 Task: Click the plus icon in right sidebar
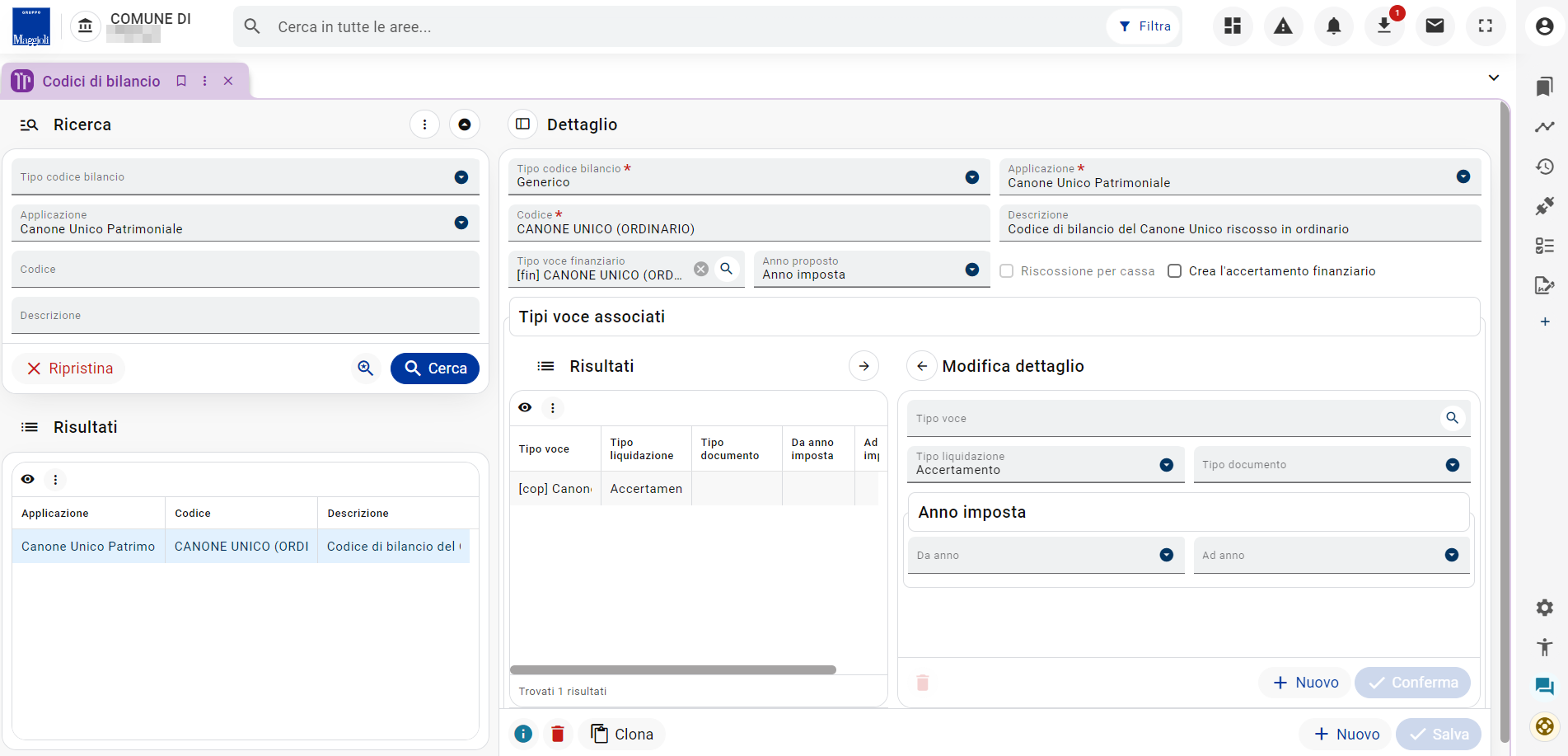tap(1545, 322)
